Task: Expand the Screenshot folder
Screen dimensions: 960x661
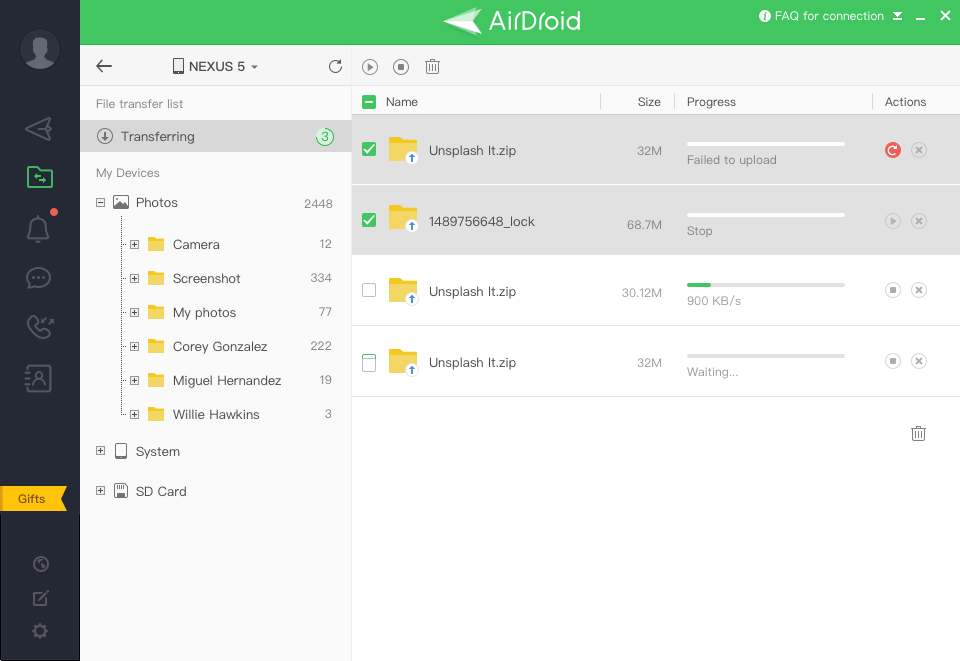Action: tap(135, 278)
